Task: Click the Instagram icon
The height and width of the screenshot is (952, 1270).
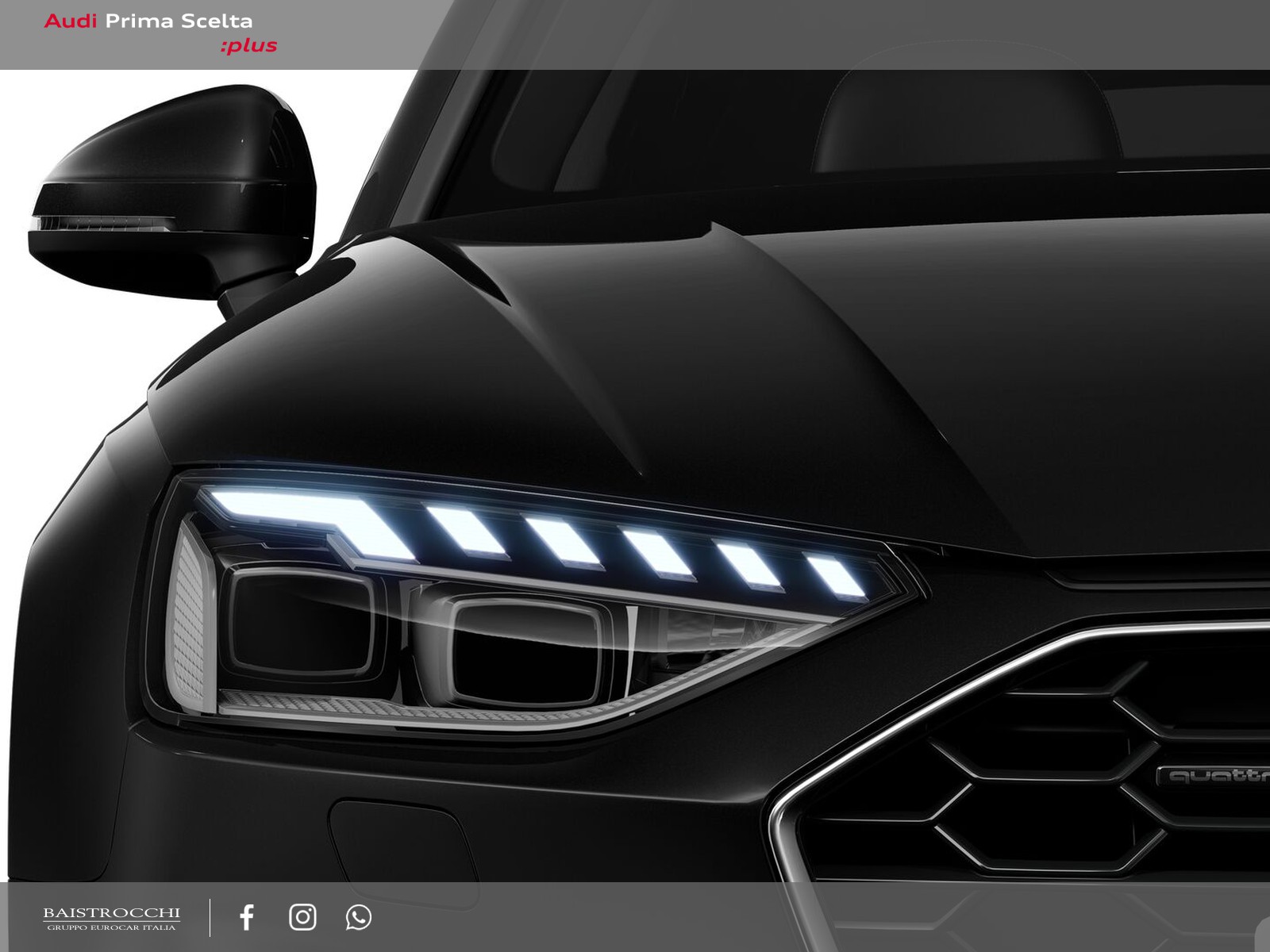Action: pos(302,917)
